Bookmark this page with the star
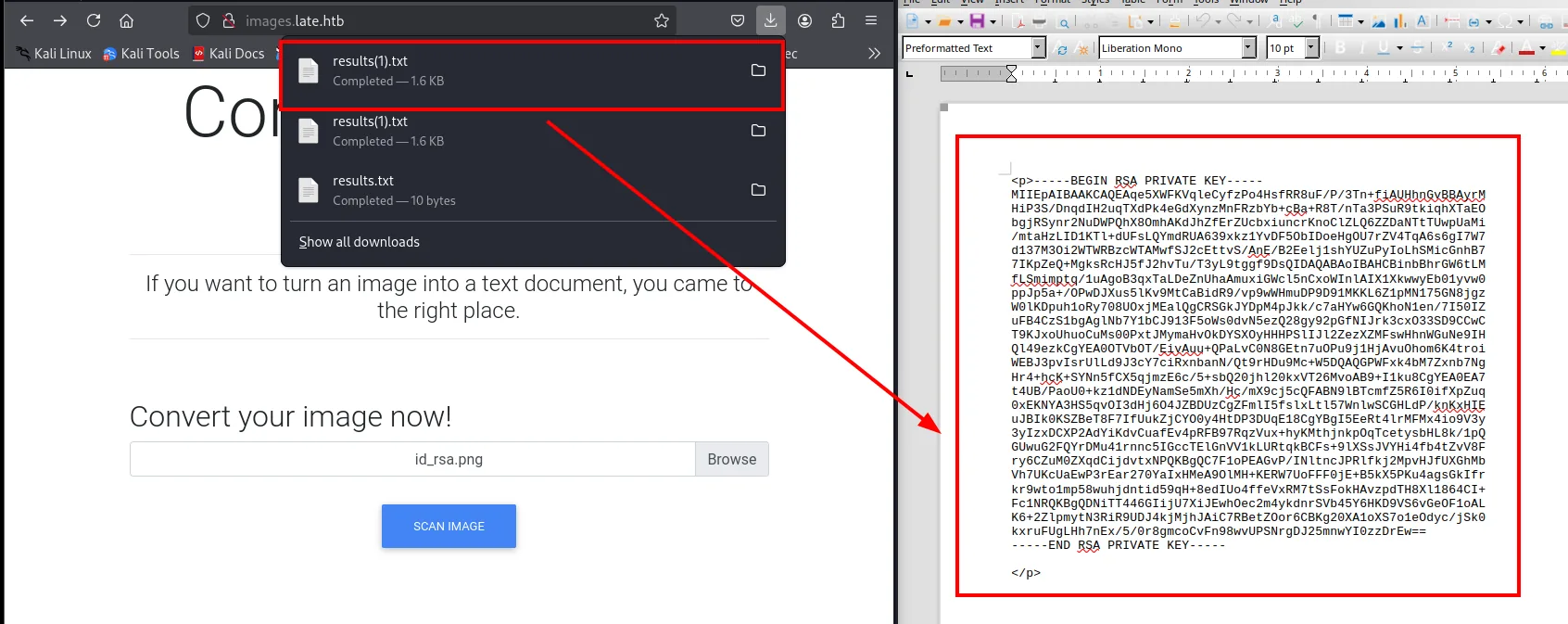This screenshot has width=1568, height=624. (x=662, y=20)
